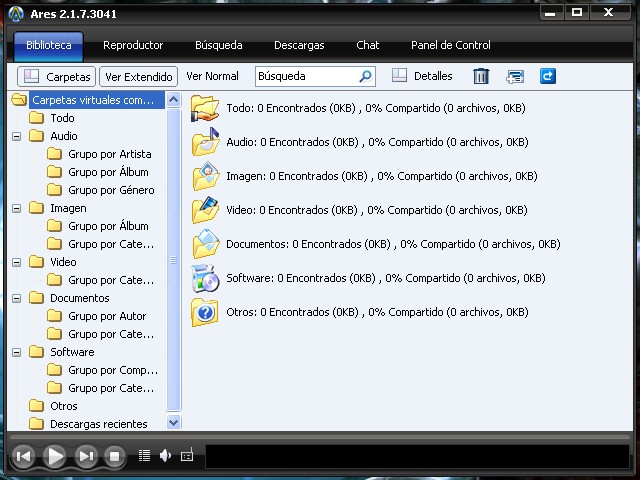This screenshot has height=480, width=640.
Task: Select Grupo por Comp... under Software
Action: [113, 370]
